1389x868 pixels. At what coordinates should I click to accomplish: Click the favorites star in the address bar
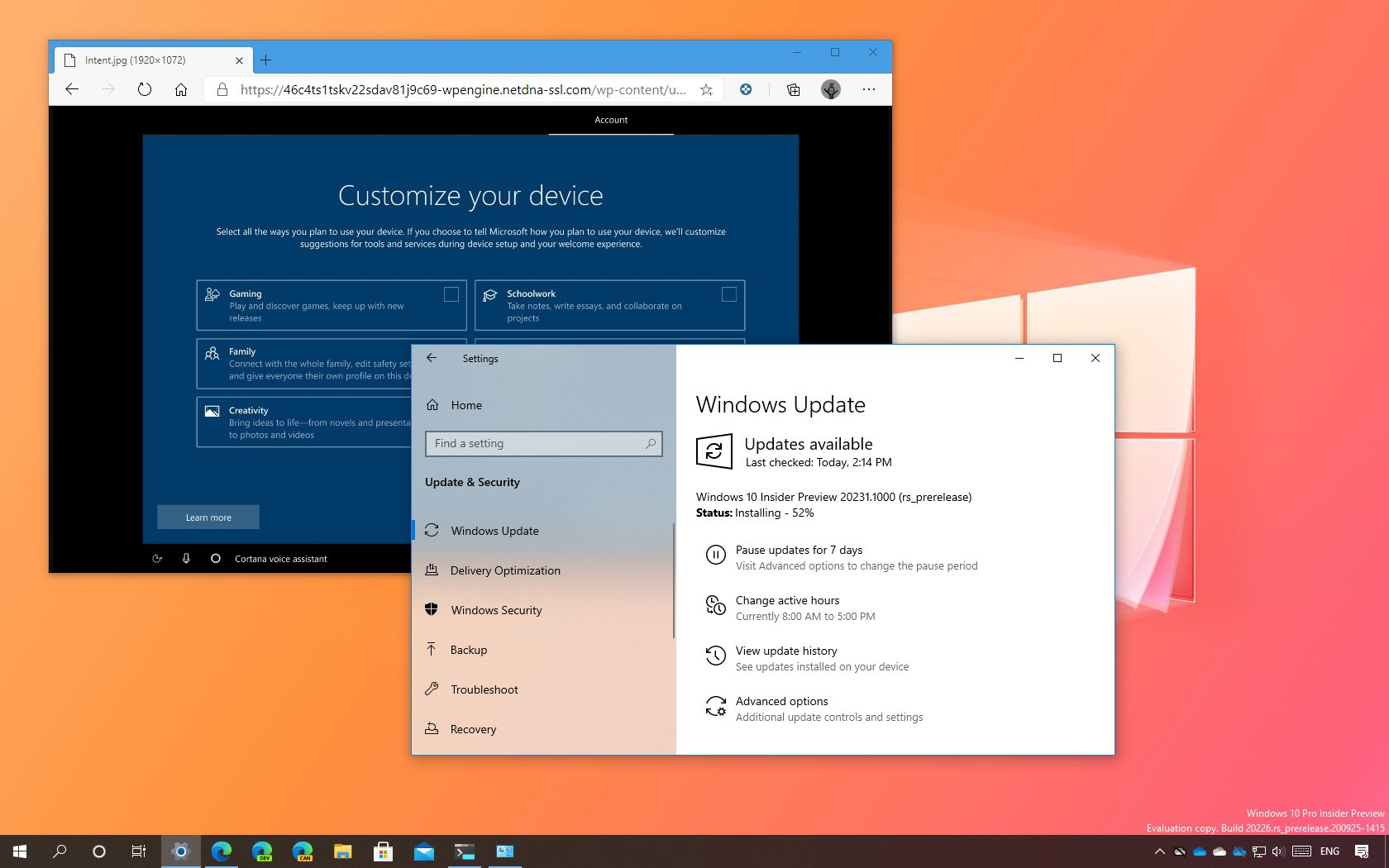(706, 88)
